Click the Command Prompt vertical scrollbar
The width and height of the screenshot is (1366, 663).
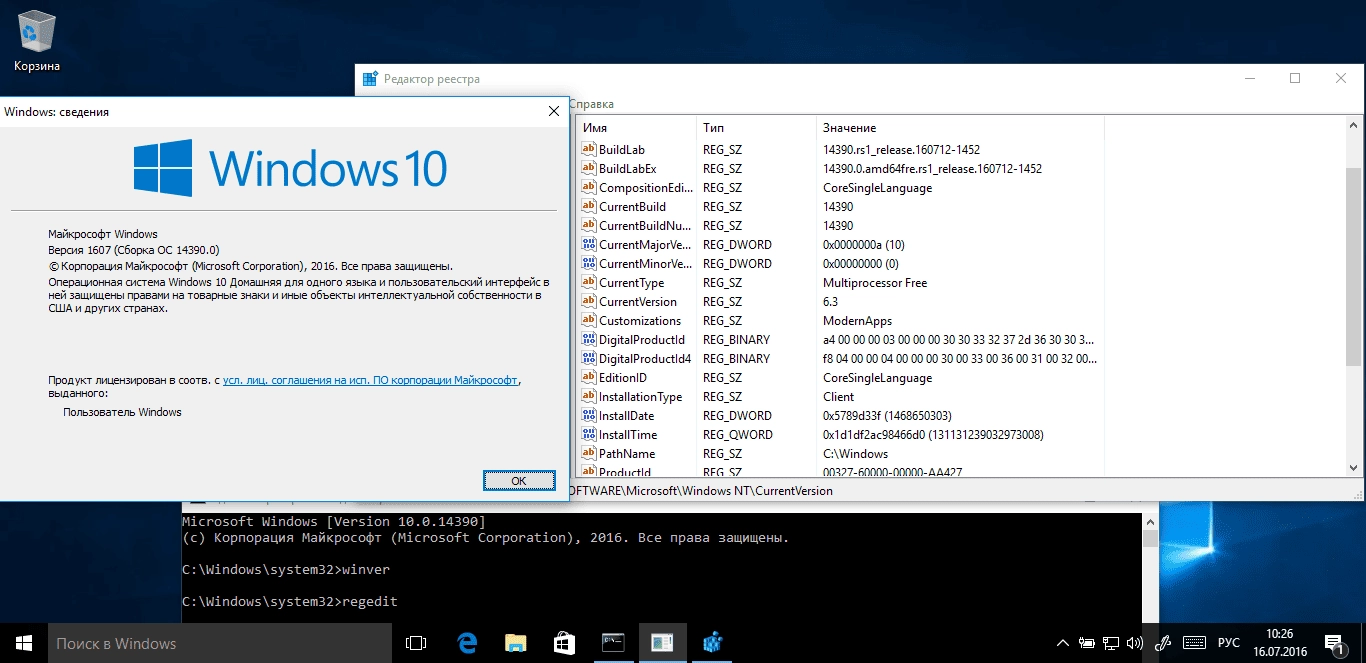click(1150, 568)
